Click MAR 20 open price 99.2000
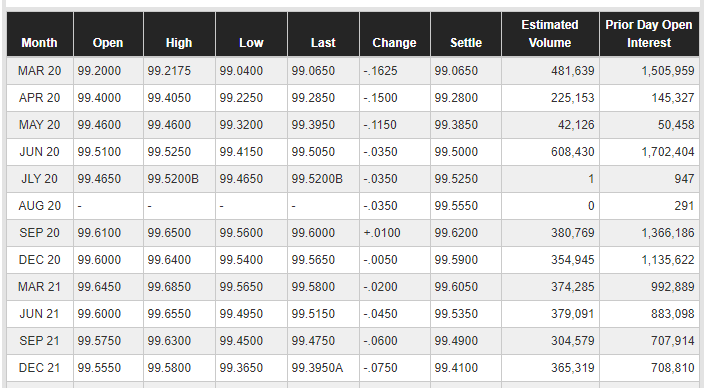The image size is (709, 388). (99, 71)
